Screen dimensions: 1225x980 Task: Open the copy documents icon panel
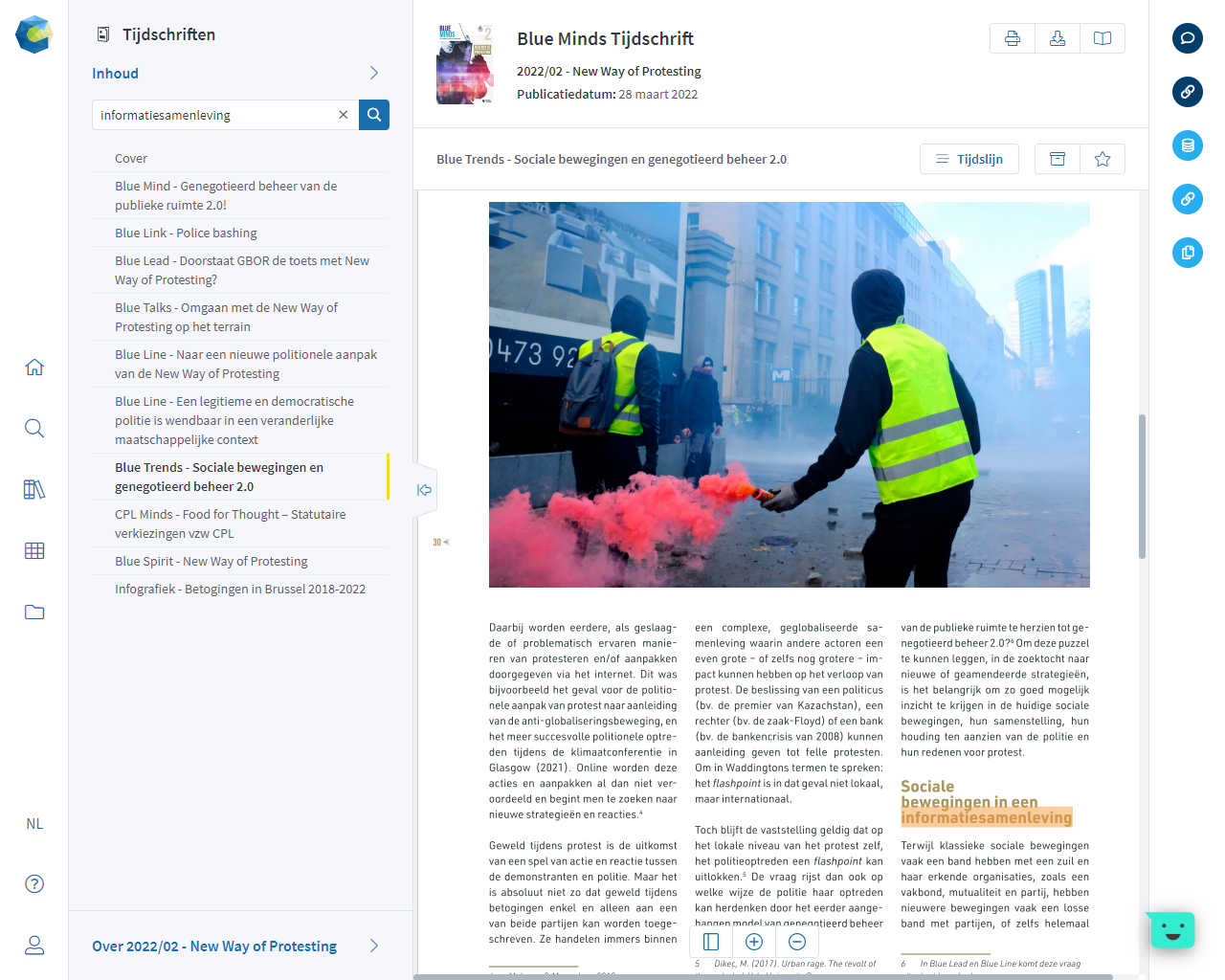point(1188,253)
